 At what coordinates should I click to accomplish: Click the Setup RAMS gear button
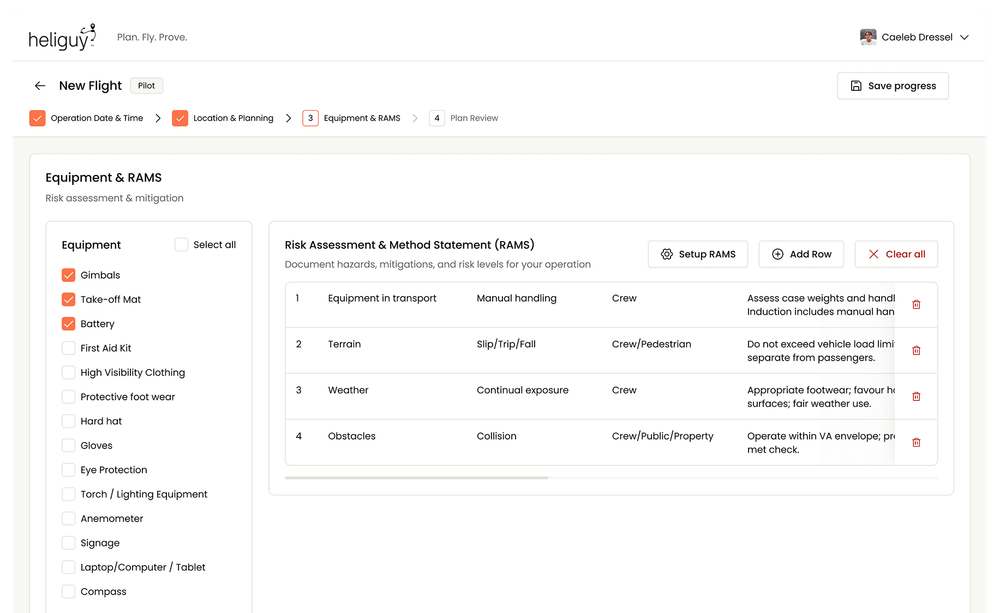coord(697,254)
